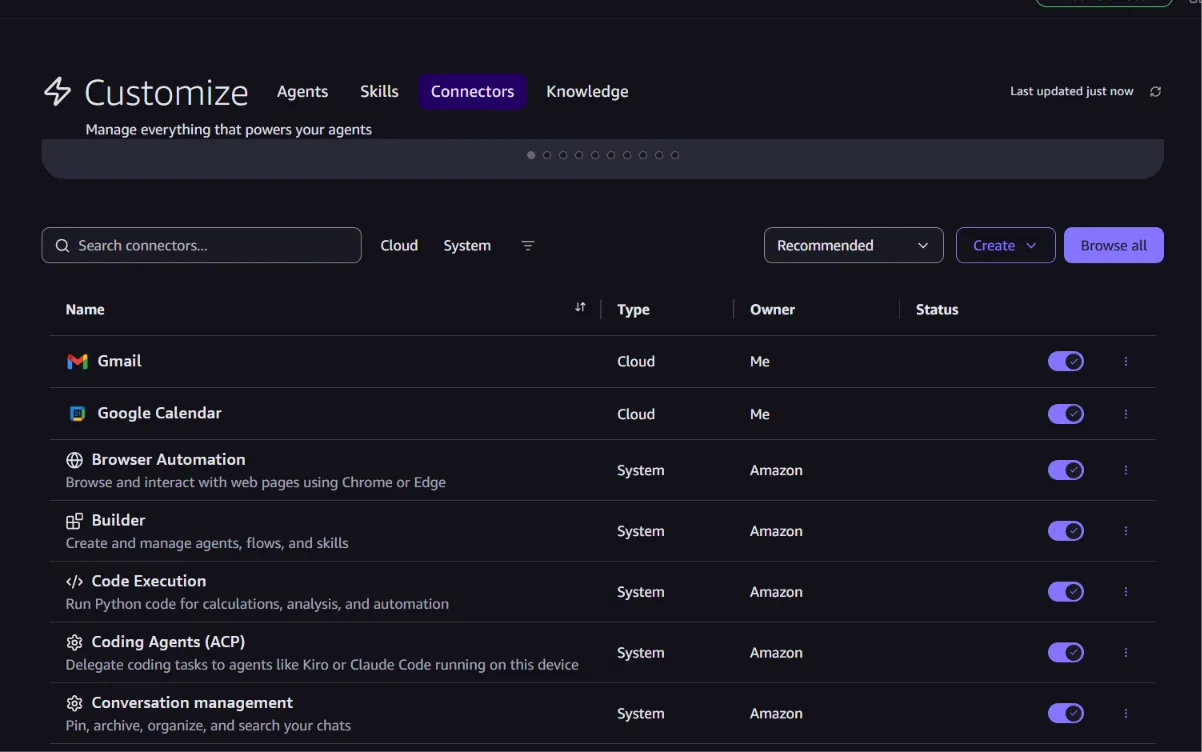Click the Browse all button
Viewport: 1202px width, 752px height.
(1114, 245)
